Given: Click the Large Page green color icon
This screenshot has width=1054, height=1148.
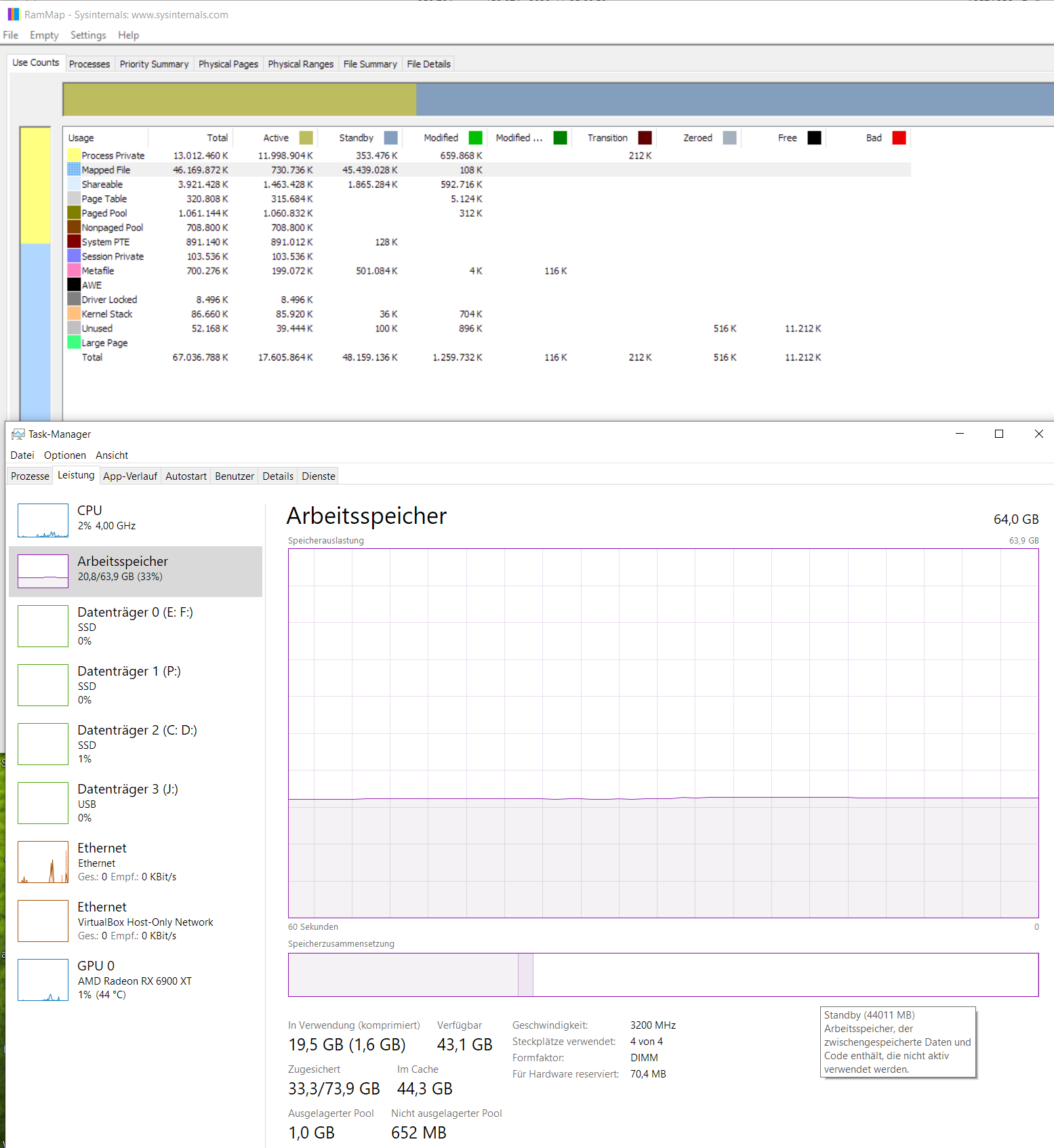Looking at the screenshot, I should [x=74, y=342].
